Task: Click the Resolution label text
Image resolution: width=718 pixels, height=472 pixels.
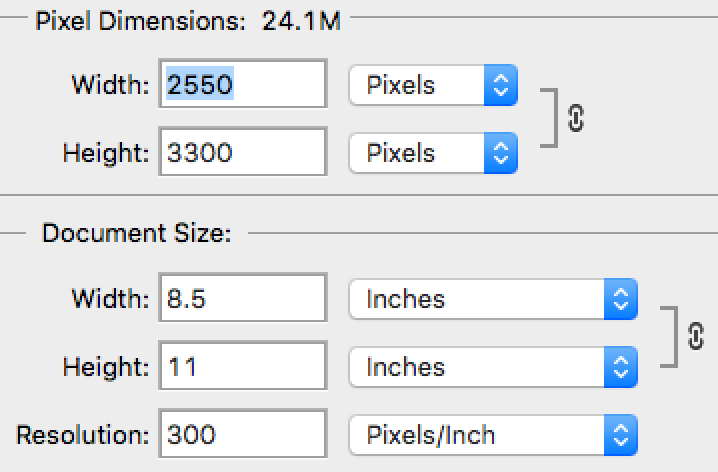Action: click(82, 435)
